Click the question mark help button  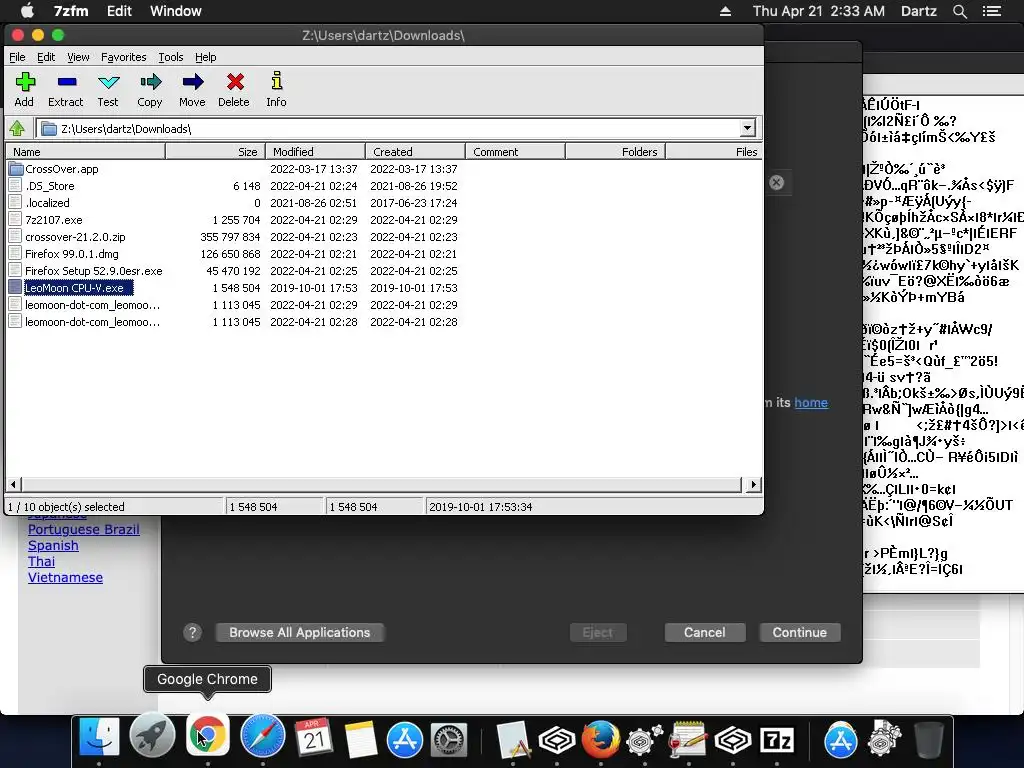coord(192,632)
